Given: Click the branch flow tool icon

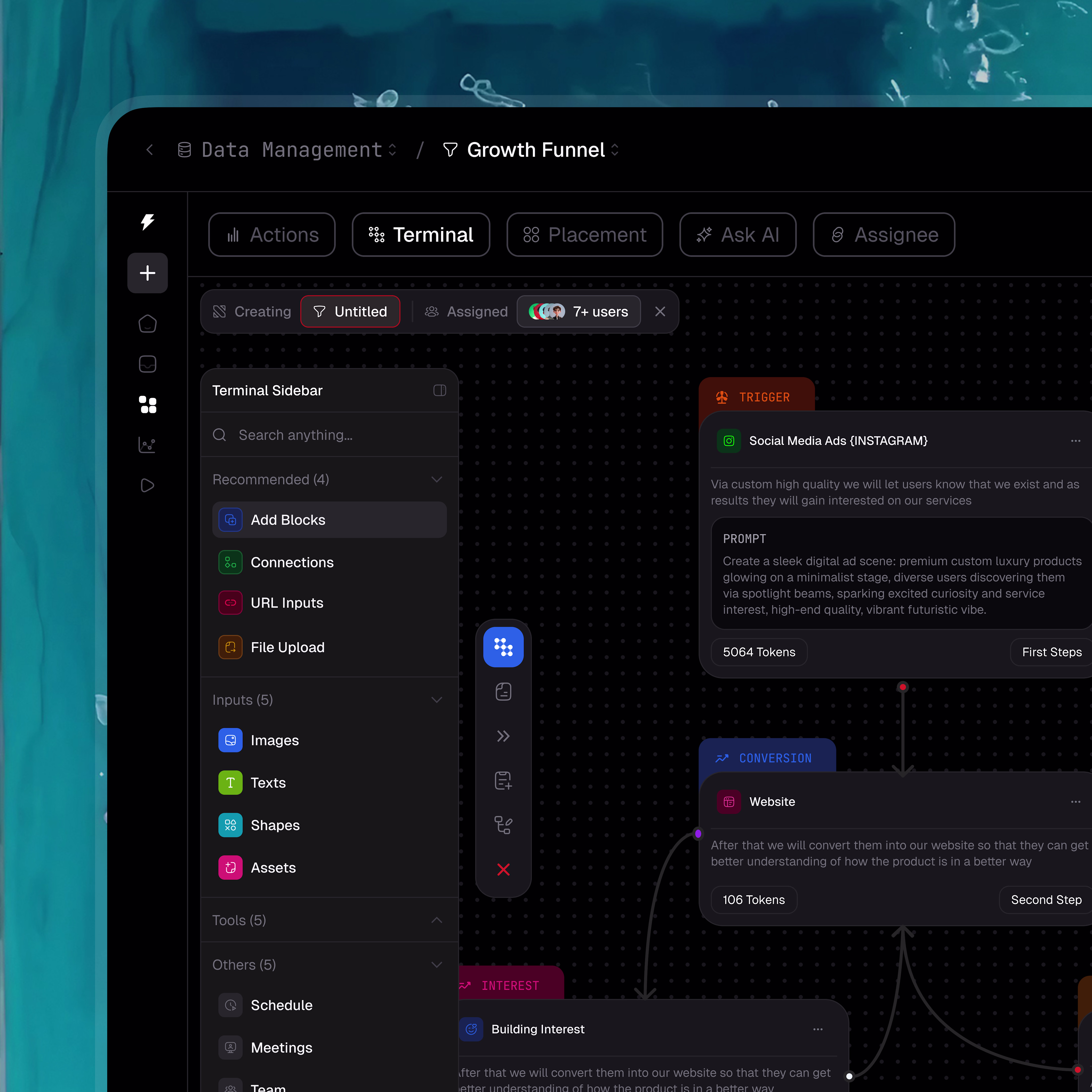Looking at the screenshot, I should (x=503, y=825).
